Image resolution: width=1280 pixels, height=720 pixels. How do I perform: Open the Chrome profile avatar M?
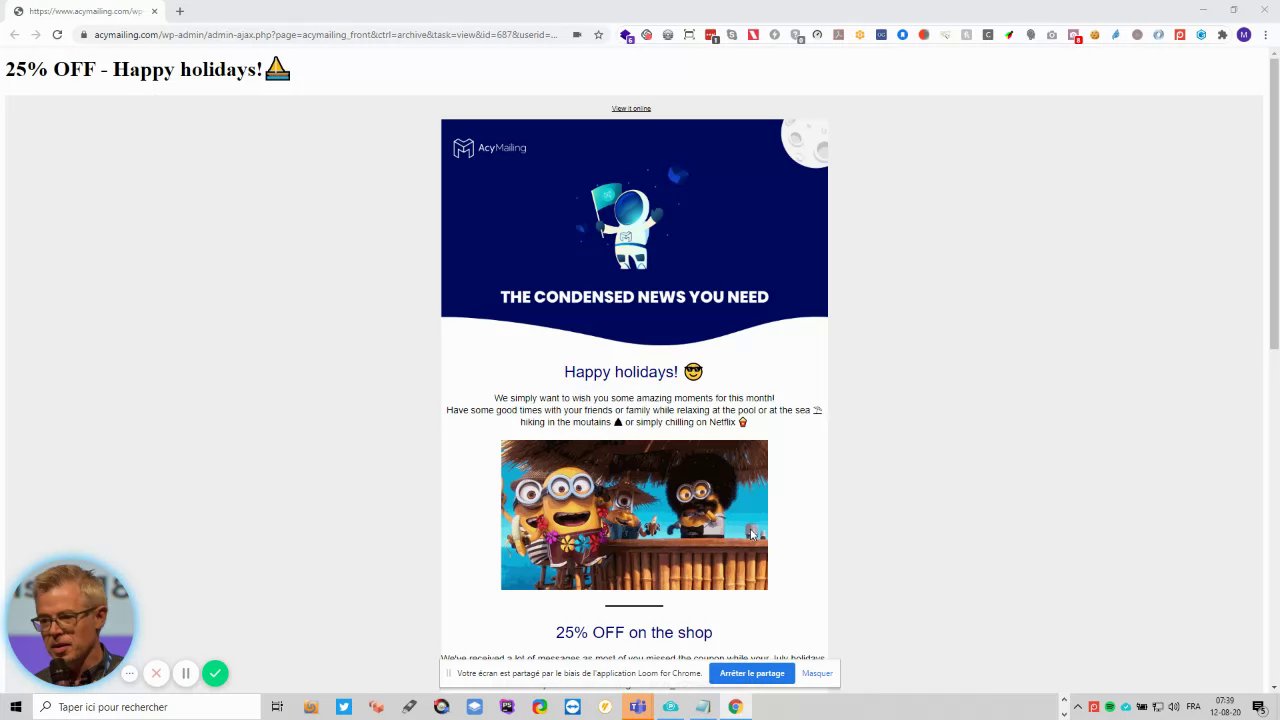tap(1244, 35)
